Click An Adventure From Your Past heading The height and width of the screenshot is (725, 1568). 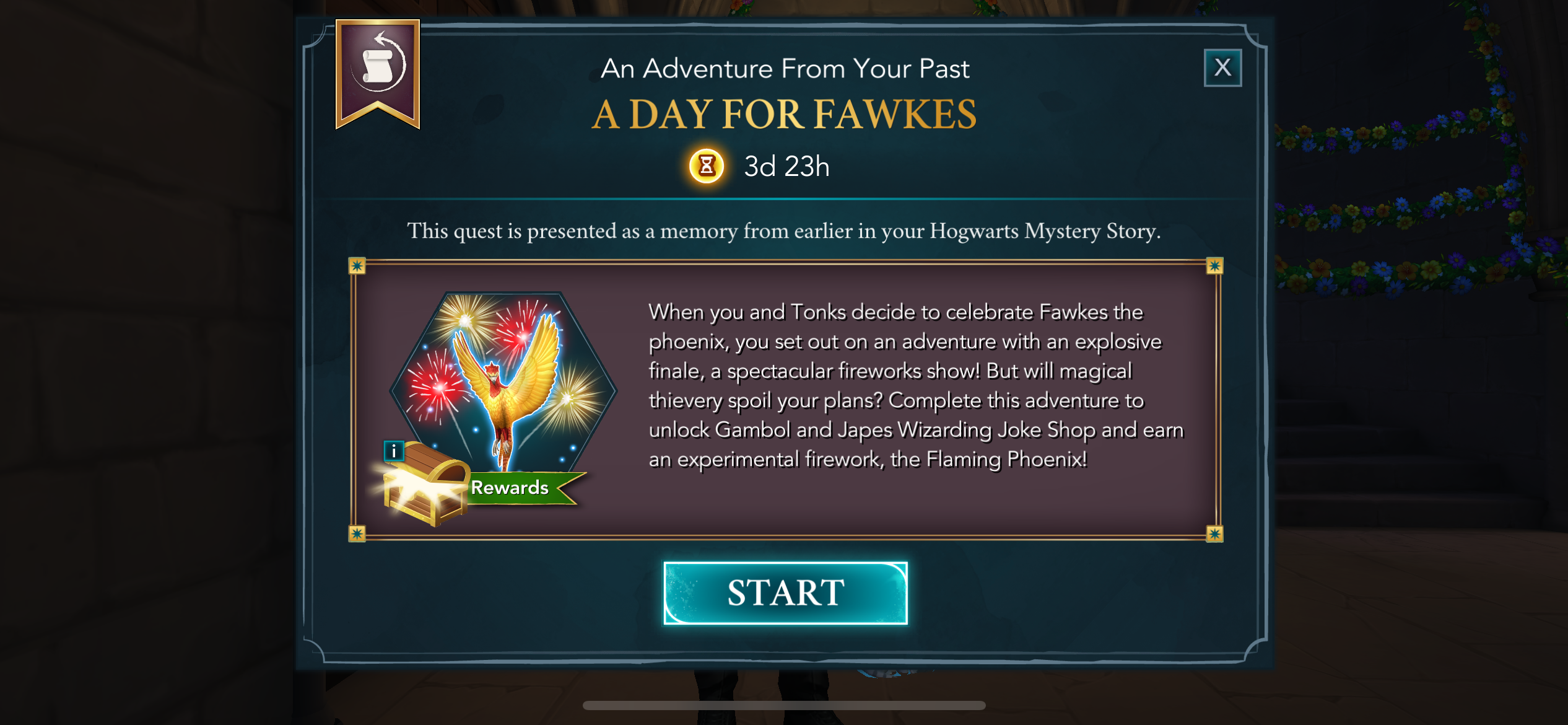(785, 68)
